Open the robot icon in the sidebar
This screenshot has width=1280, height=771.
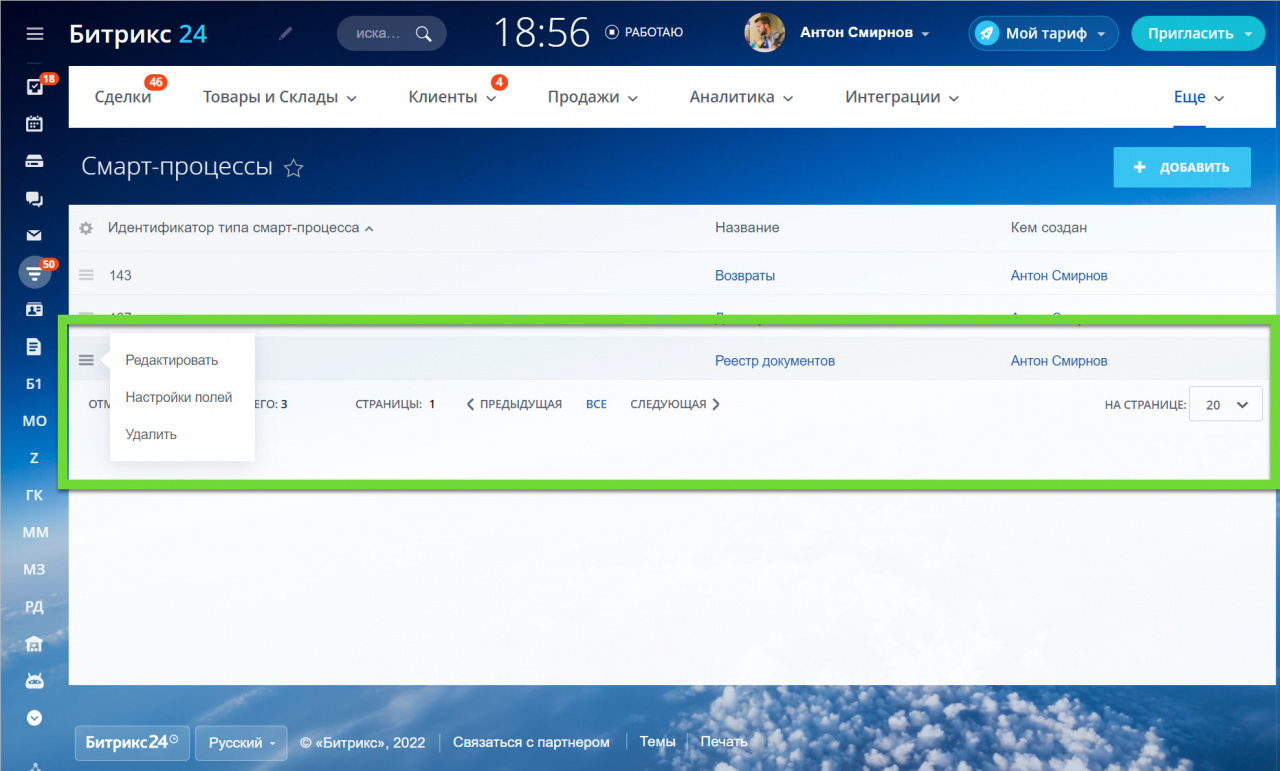click(35, 680)
